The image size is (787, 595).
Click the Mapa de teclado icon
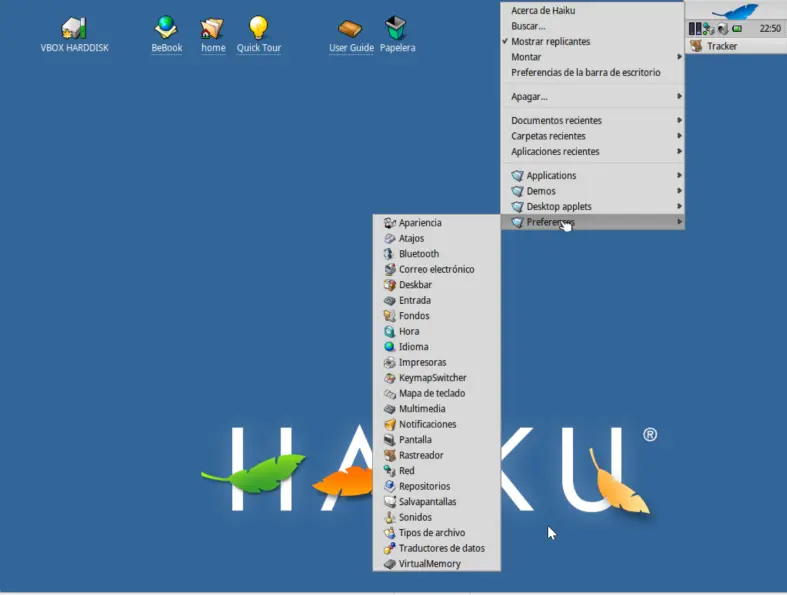point(389,393)
